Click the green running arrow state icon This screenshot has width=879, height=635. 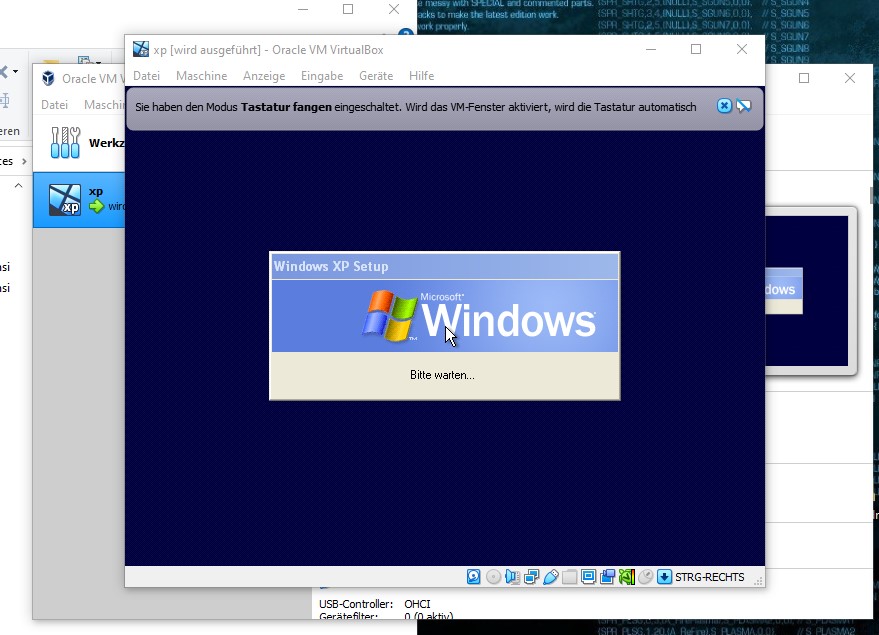pos(96,206)
